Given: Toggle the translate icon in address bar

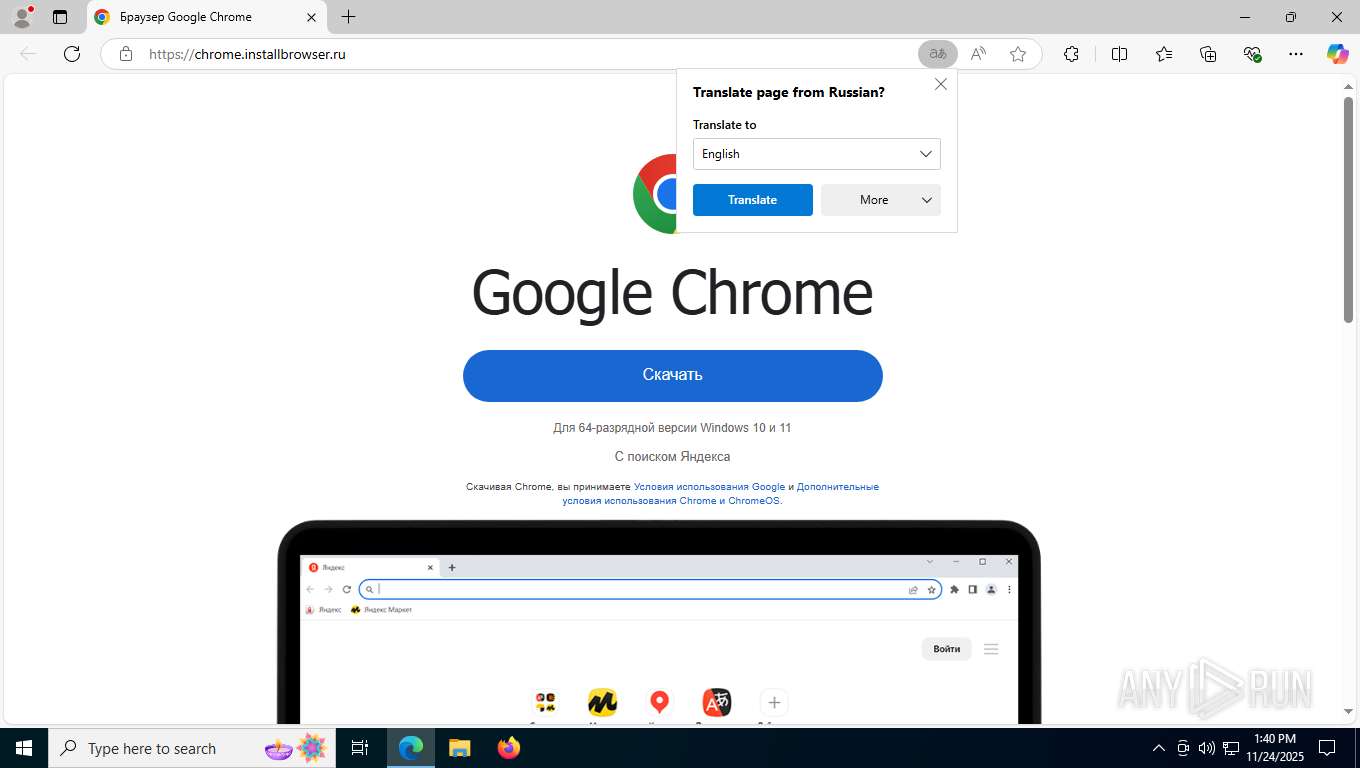Looking at the screenshot, I should coord(938,54).
